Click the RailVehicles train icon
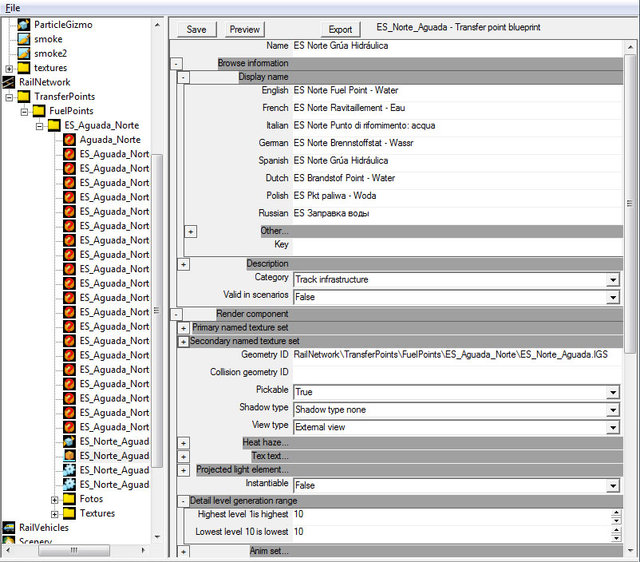This screenshot has width=640, height=562. [10, 528]
